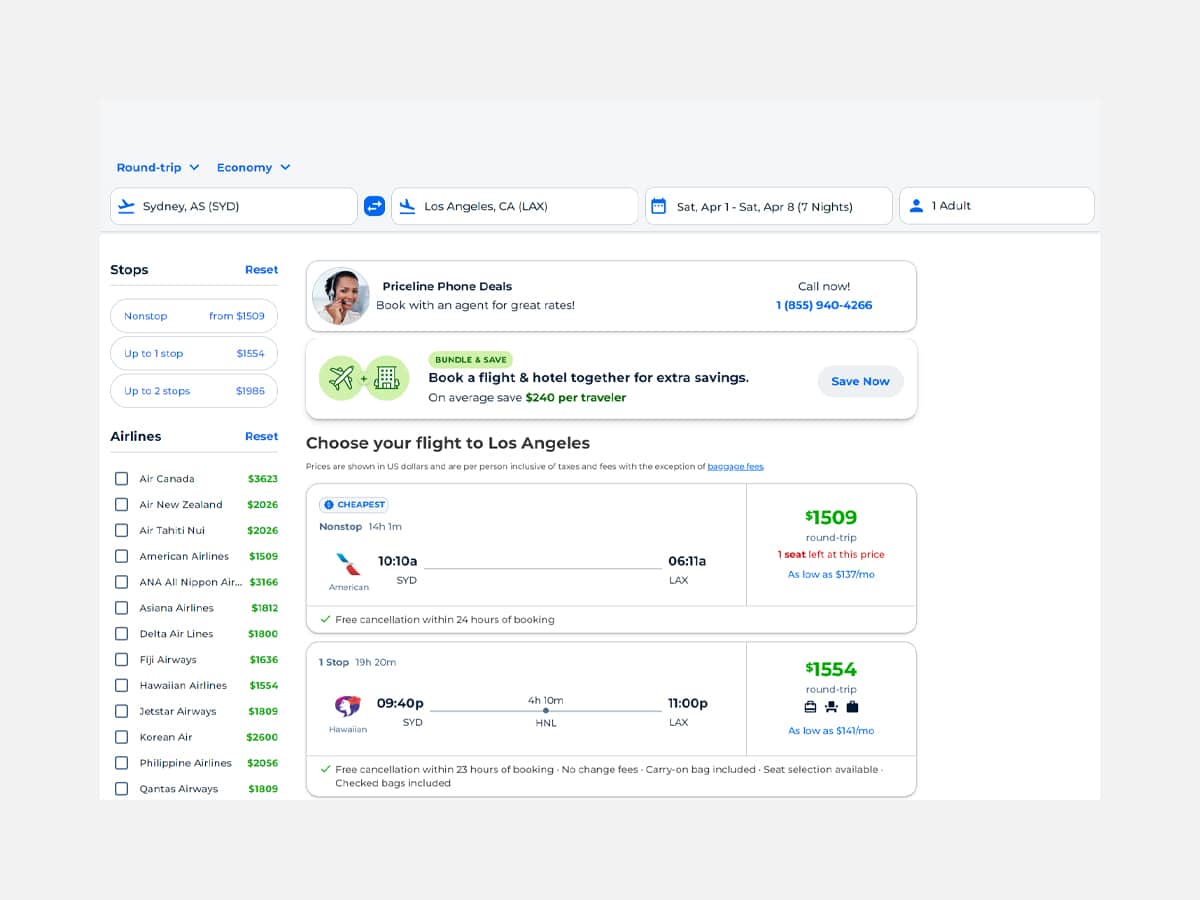Check the Jetstar Airways filter
This screenshot has width=1200, height=900.
pyautogui.click(x=121, y=711)
